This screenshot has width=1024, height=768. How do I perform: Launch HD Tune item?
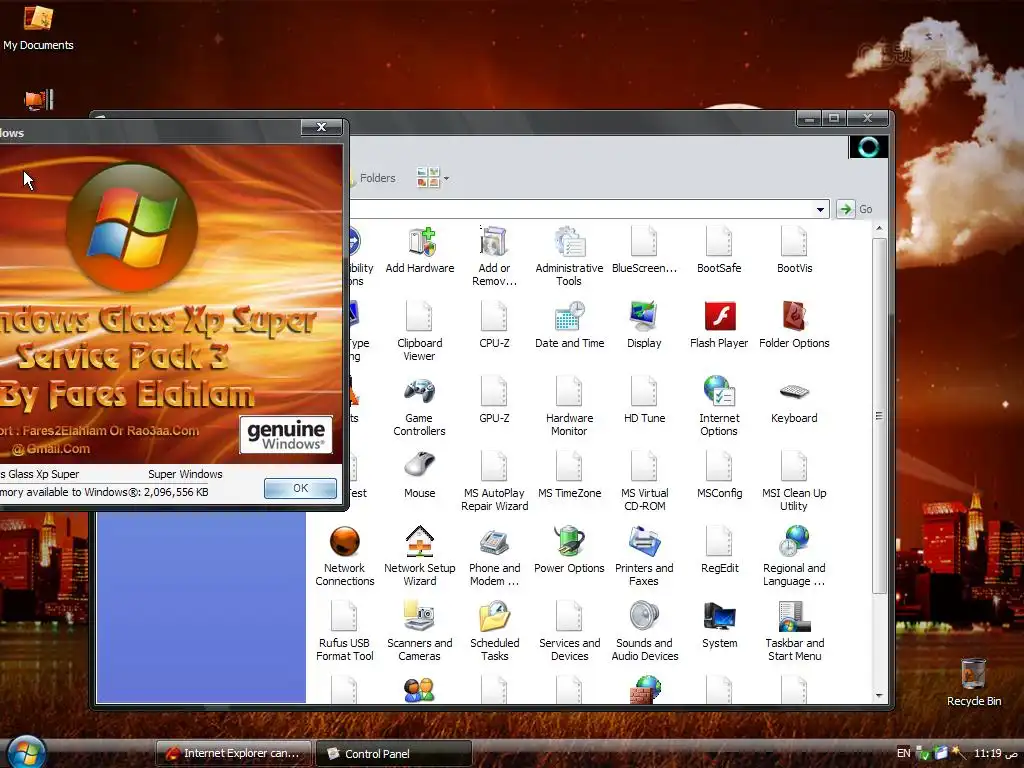[x=644, y=400]
